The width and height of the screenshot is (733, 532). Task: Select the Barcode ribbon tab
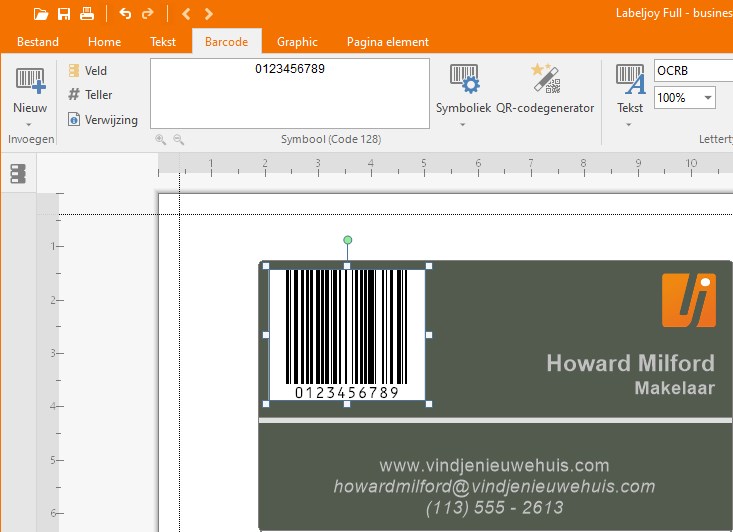227,42
